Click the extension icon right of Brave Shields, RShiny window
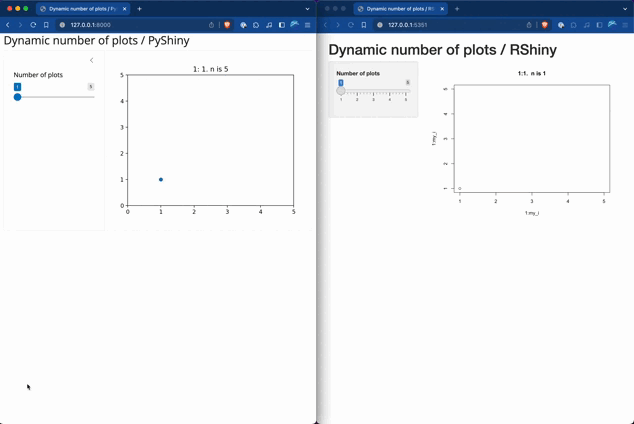Viewport: 634px width, 424px height. 561,25
